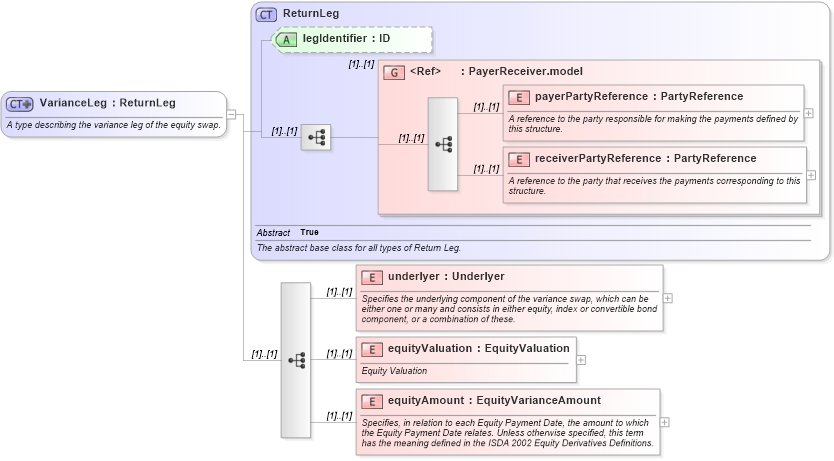Screen dimensions: 834x461
Task: Select the 'ReturnLeg' base type heading
Action: (x=311, y=14)
